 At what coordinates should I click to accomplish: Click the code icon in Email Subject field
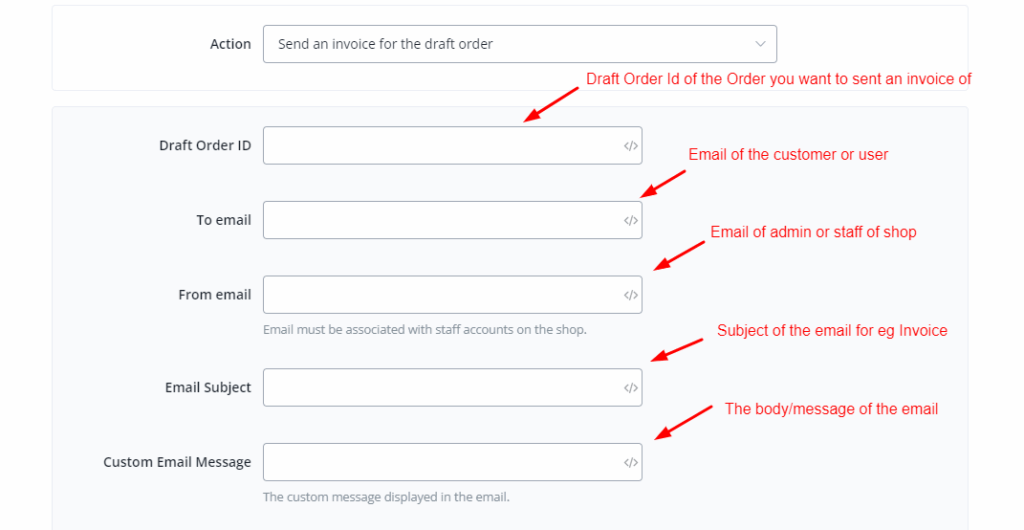630,388
